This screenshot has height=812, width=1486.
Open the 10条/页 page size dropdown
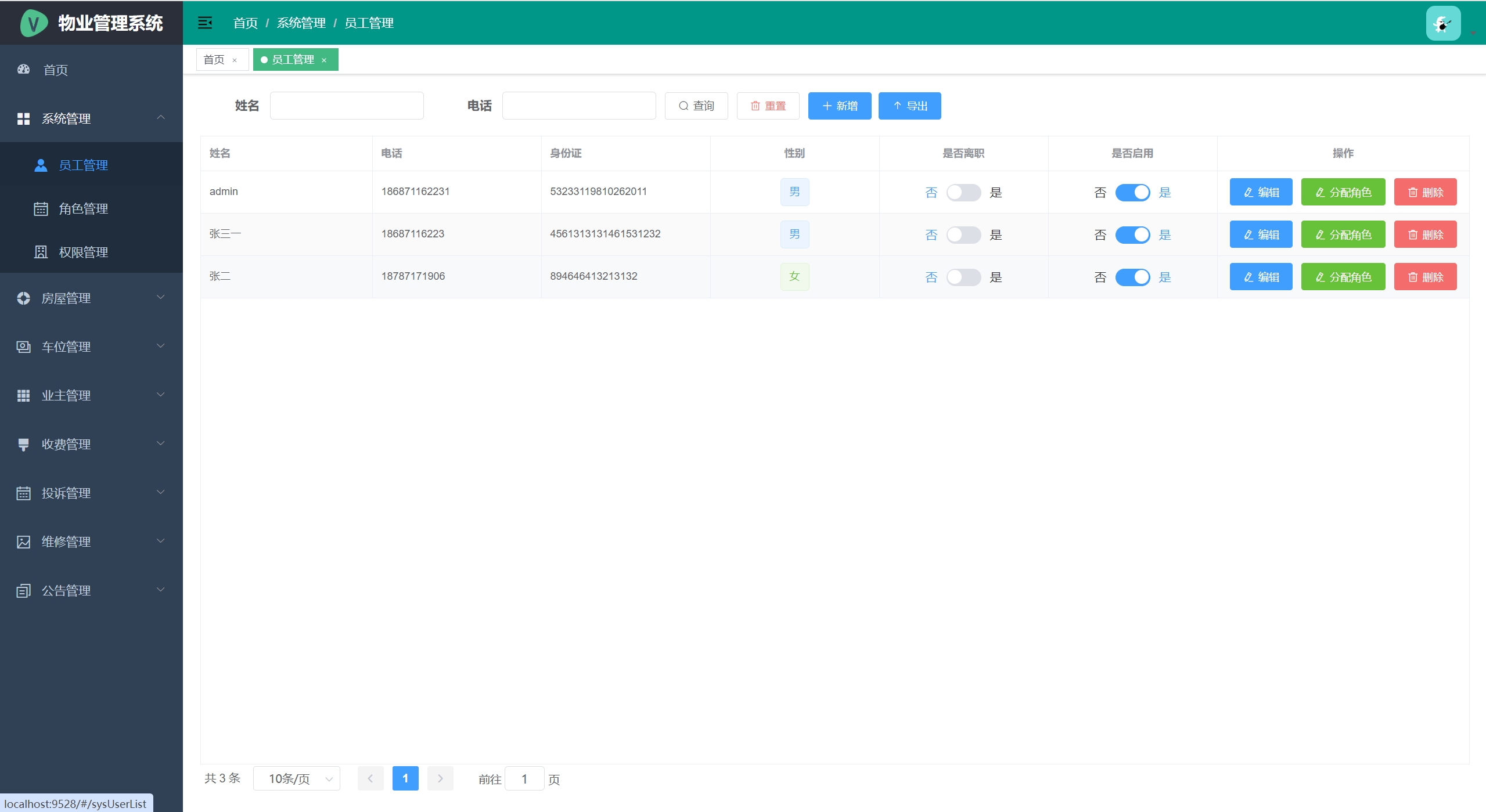(x=296, y=779)
